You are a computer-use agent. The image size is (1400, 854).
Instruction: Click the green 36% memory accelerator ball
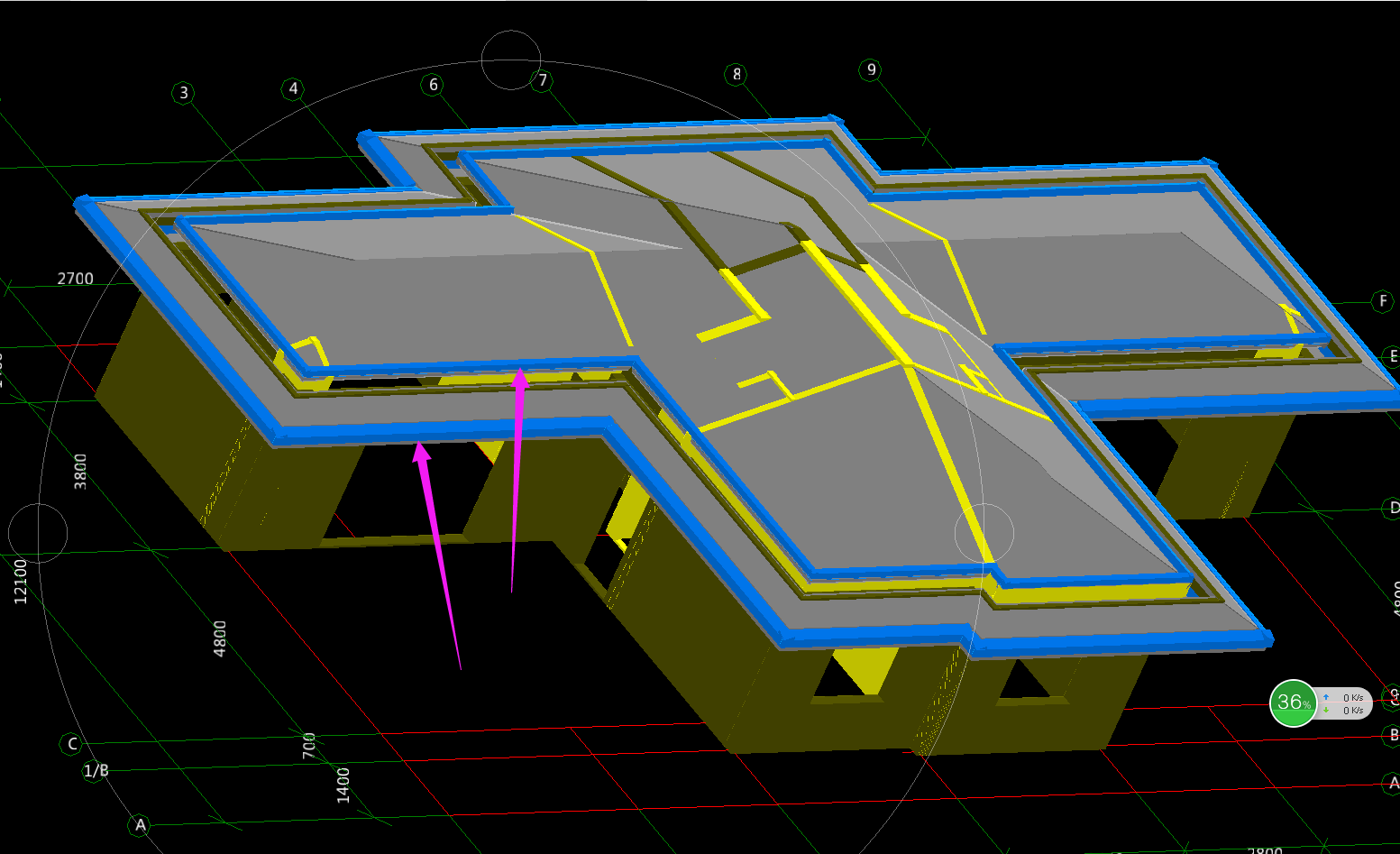(x=1294, y=703)
